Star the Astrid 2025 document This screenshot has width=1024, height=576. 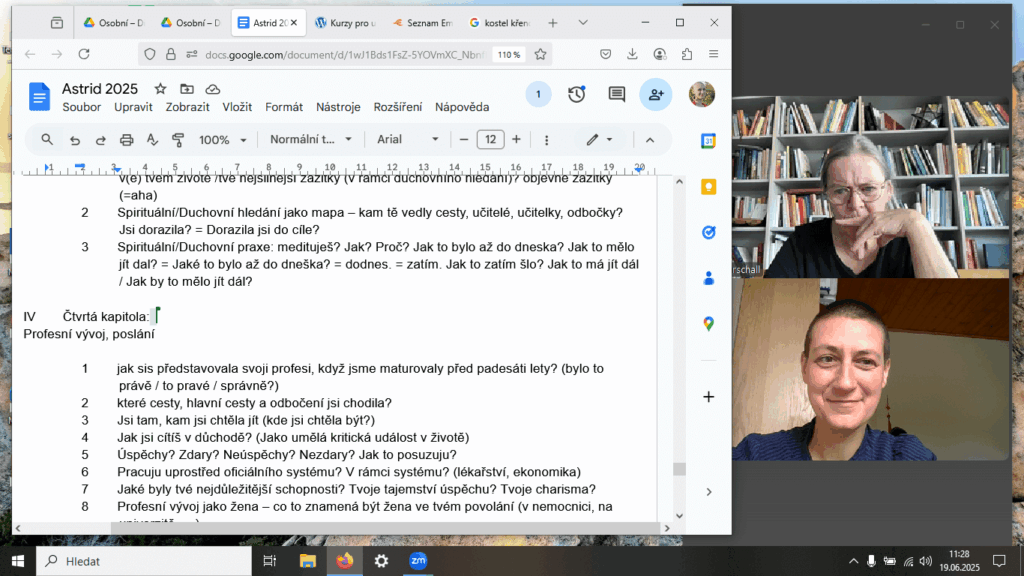pos(160,89)
